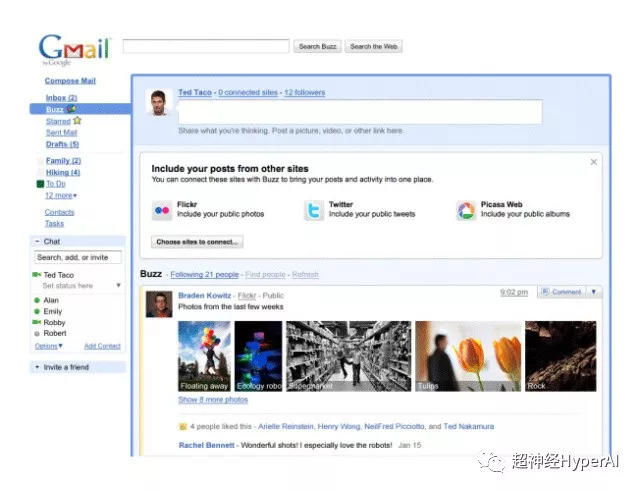Screen dimensions: 640x491
Task: Open Sent Mail
Action: point(62,133)
